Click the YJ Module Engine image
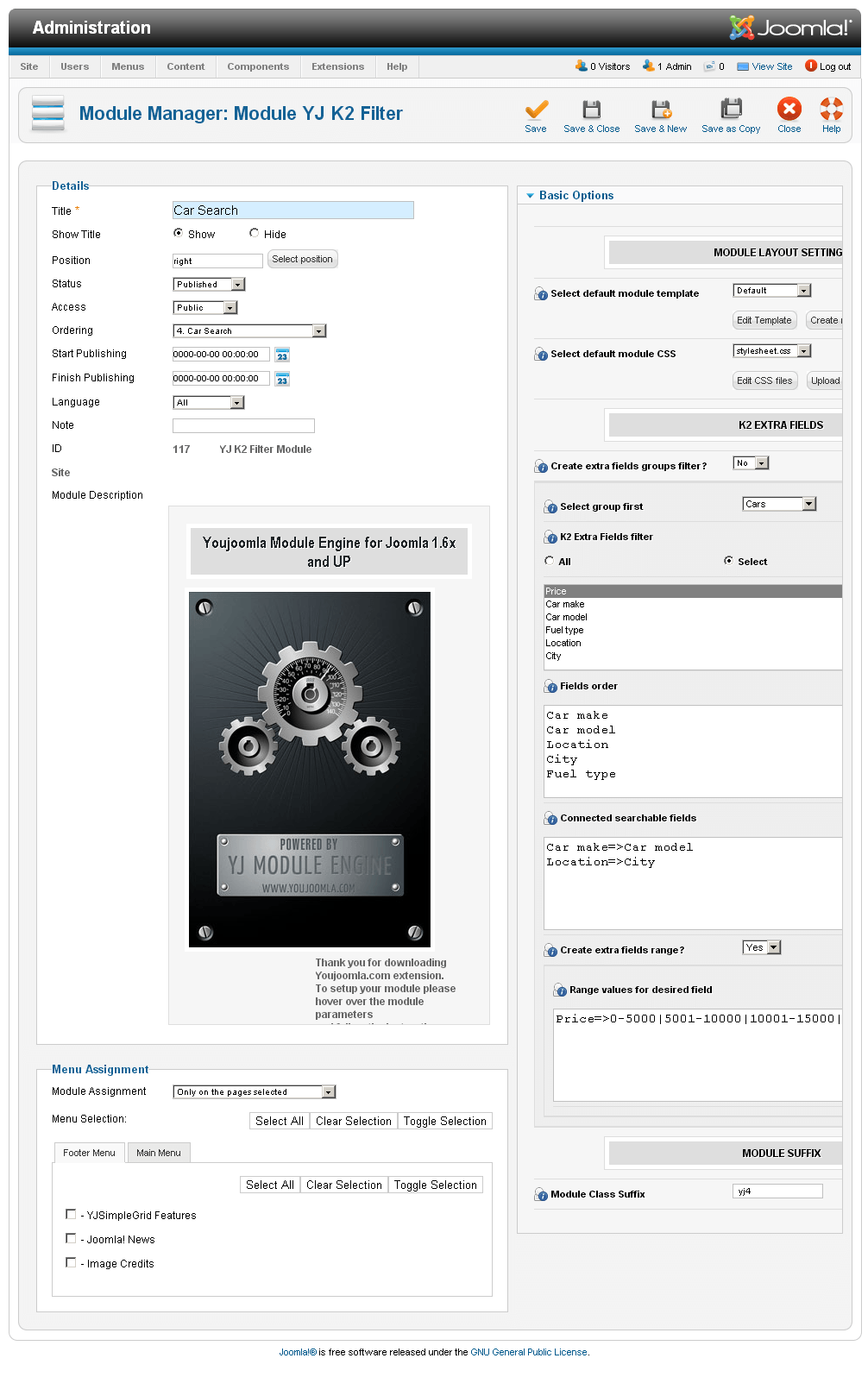The image size is (868, 1377). pos(310,770)
